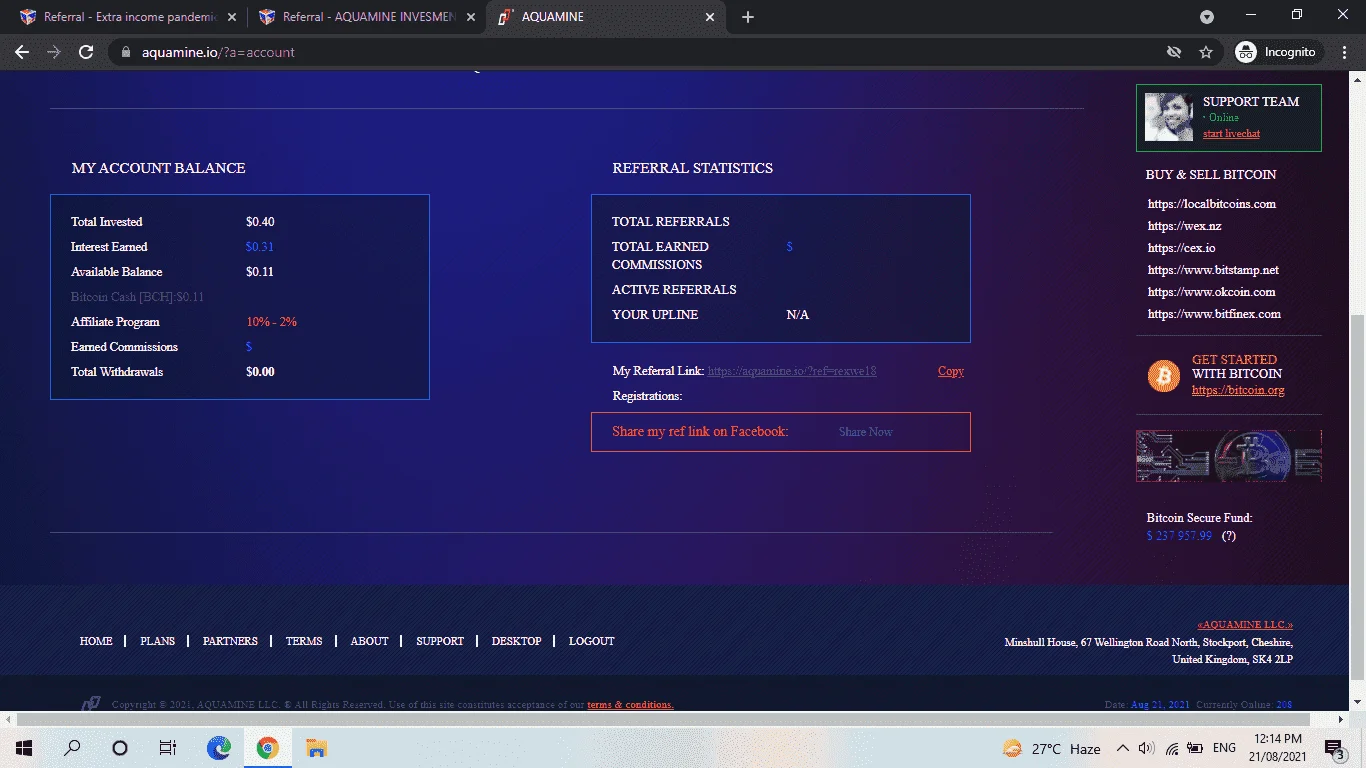Open Wi-Fi network tray icon

click(1172, 748)
